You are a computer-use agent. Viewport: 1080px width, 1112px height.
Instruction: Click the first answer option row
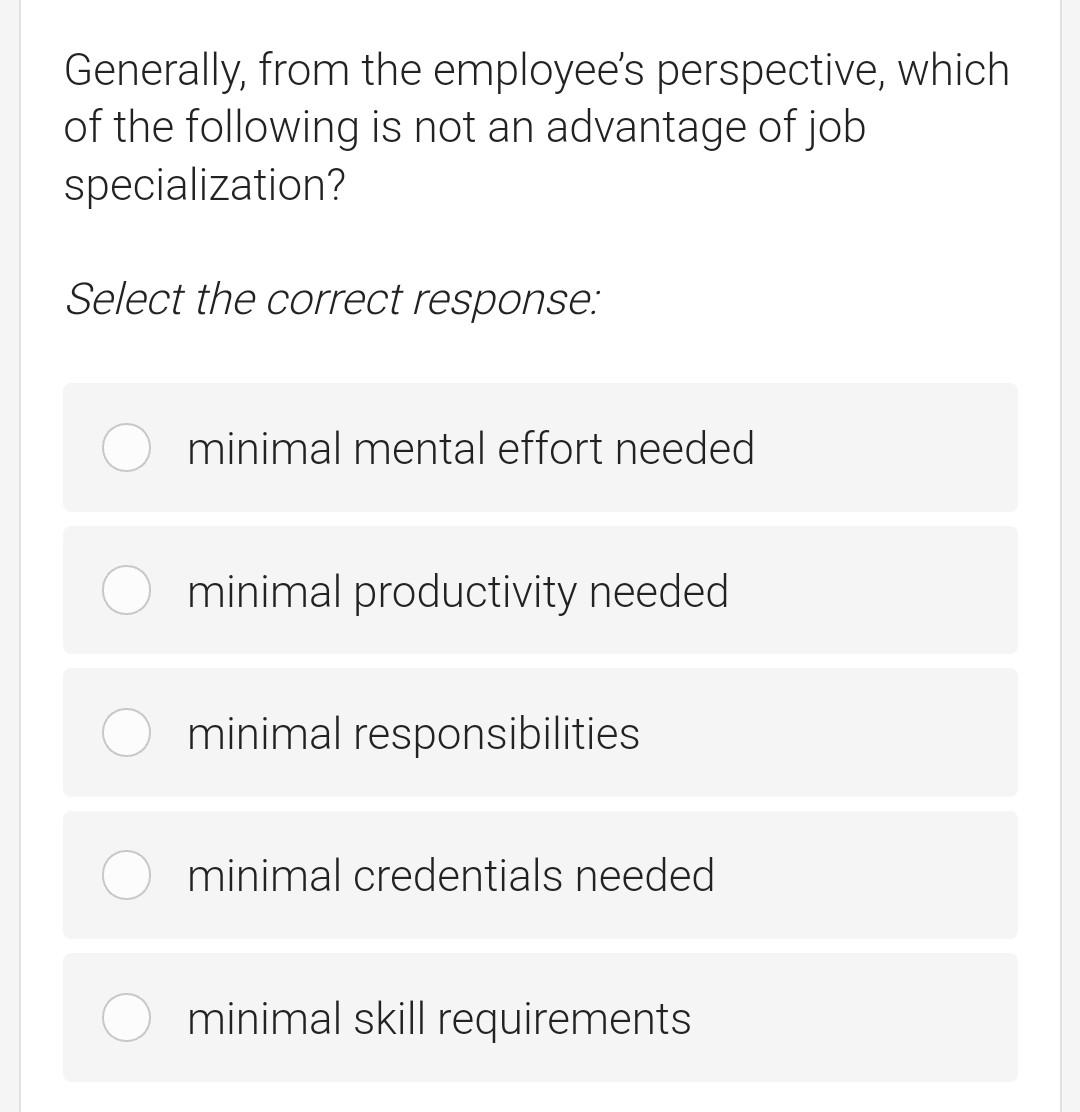(540, 448)
